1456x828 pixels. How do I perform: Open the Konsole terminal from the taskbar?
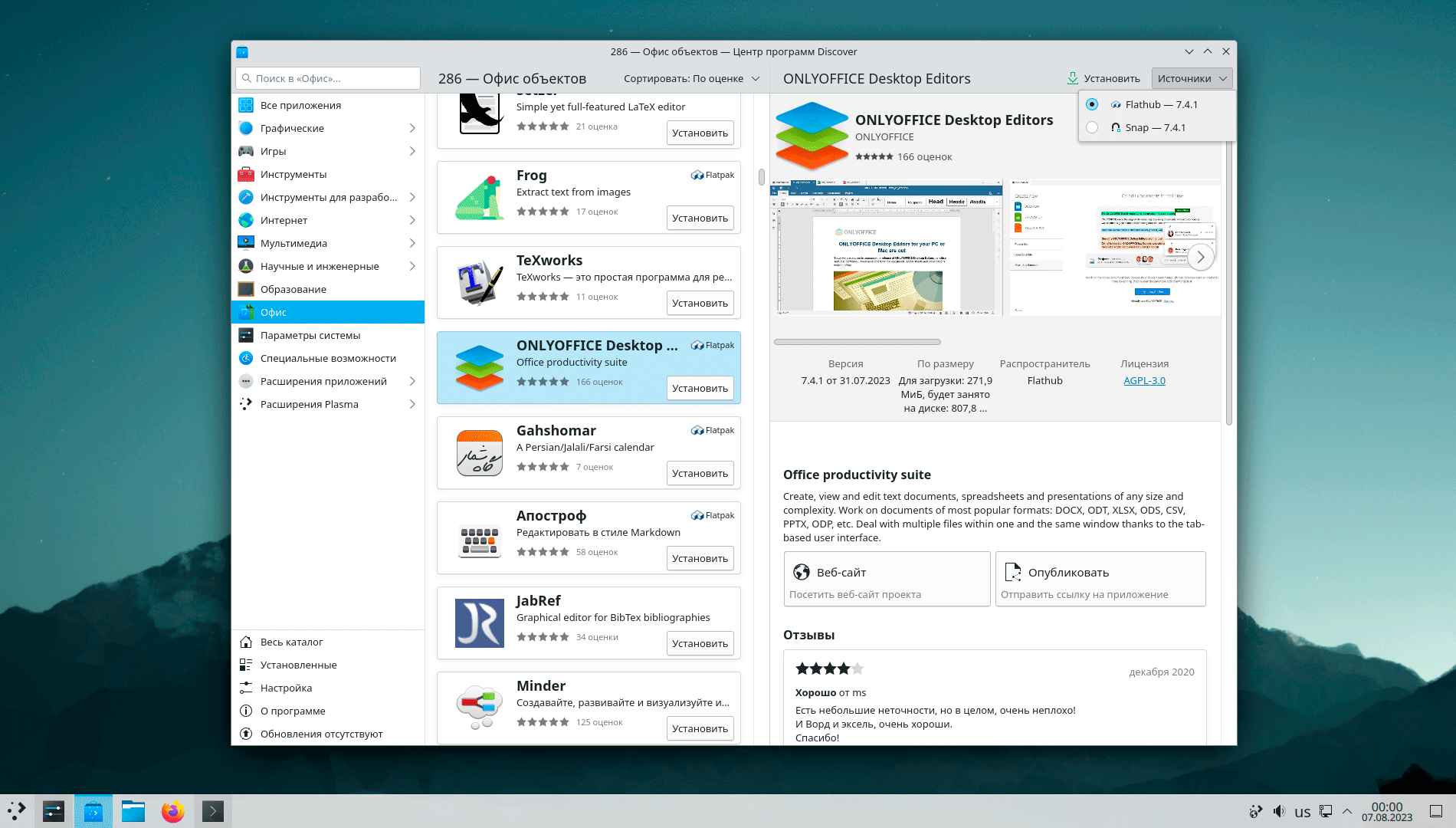213,811
